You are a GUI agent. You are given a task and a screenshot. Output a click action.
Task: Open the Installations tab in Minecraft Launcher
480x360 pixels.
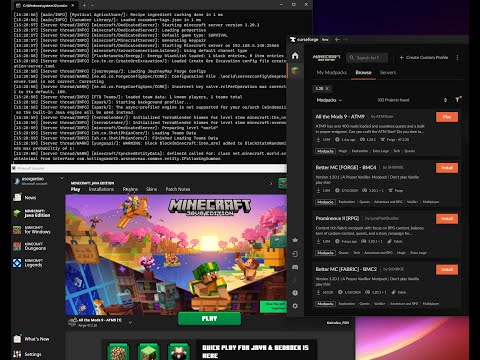(x=101, y=189)
